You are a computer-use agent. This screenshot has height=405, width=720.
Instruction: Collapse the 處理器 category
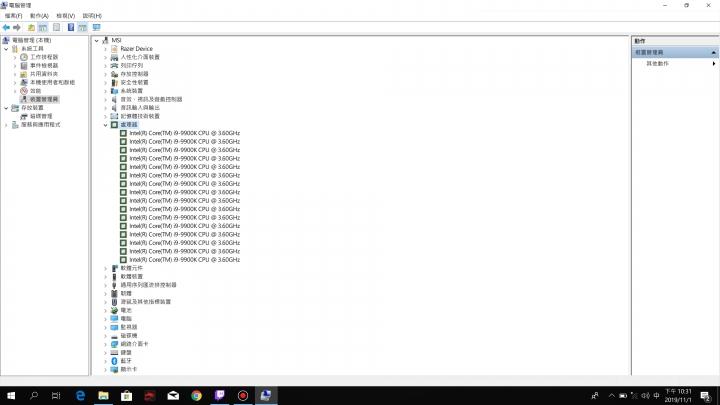pyautogui.click(x=105, y=125)
